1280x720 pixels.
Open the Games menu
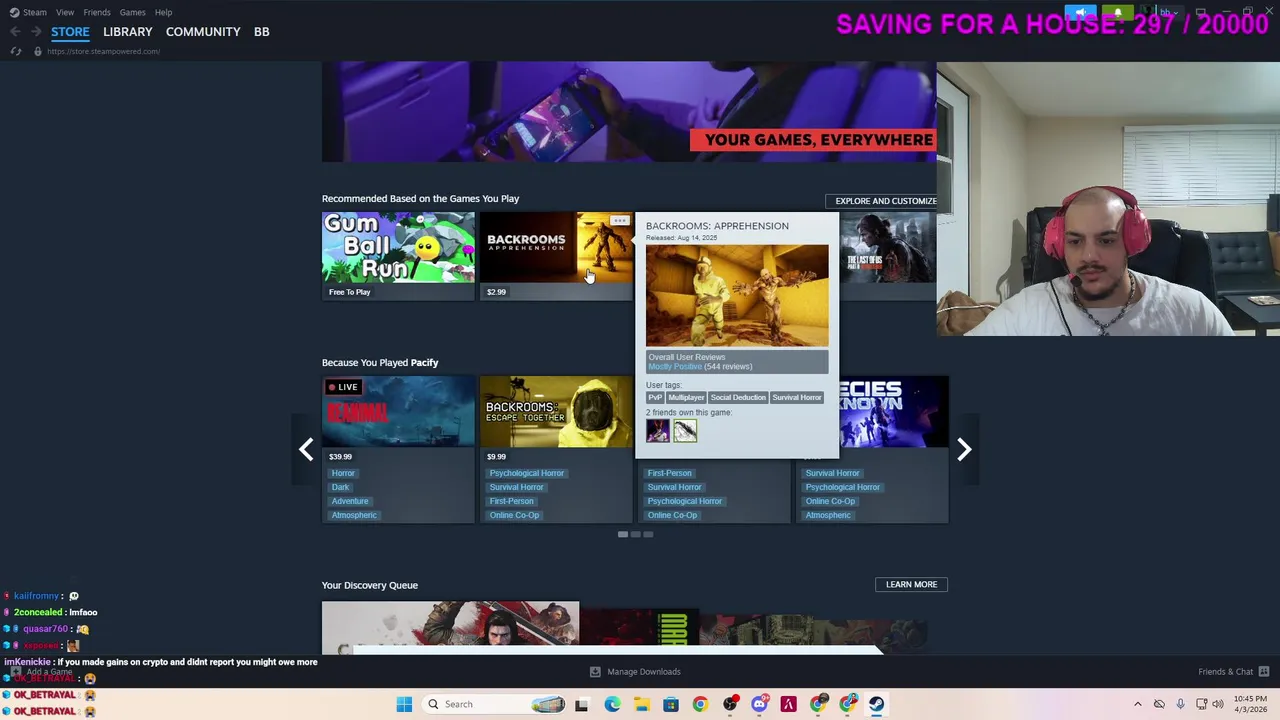click(x=132, y=12)
